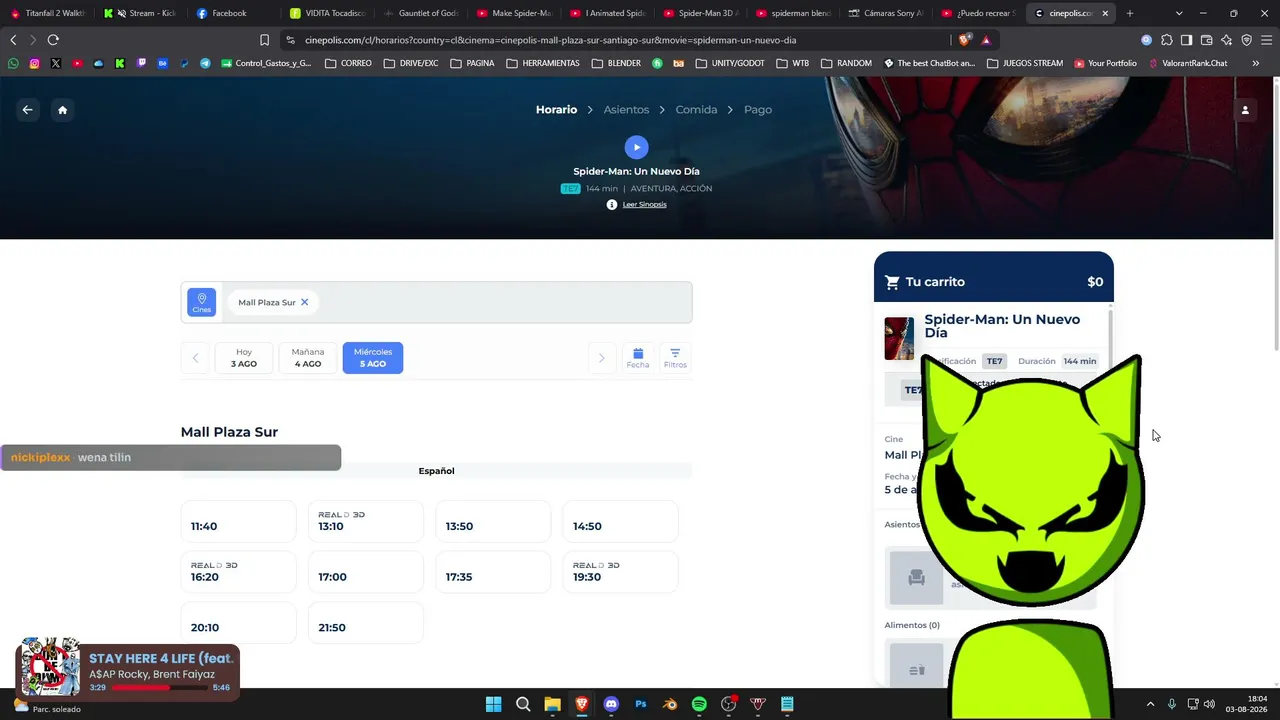Open the Leer Sinopsis link
The width and height of the screenshot is (1280, 720).
pyautogui.click(x=644, y=205)
